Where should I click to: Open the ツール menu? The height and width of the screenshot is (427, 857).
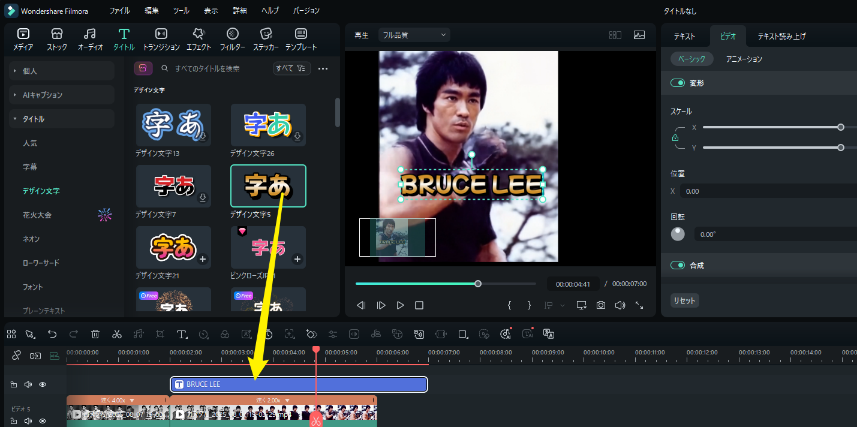tap(181, 11)
